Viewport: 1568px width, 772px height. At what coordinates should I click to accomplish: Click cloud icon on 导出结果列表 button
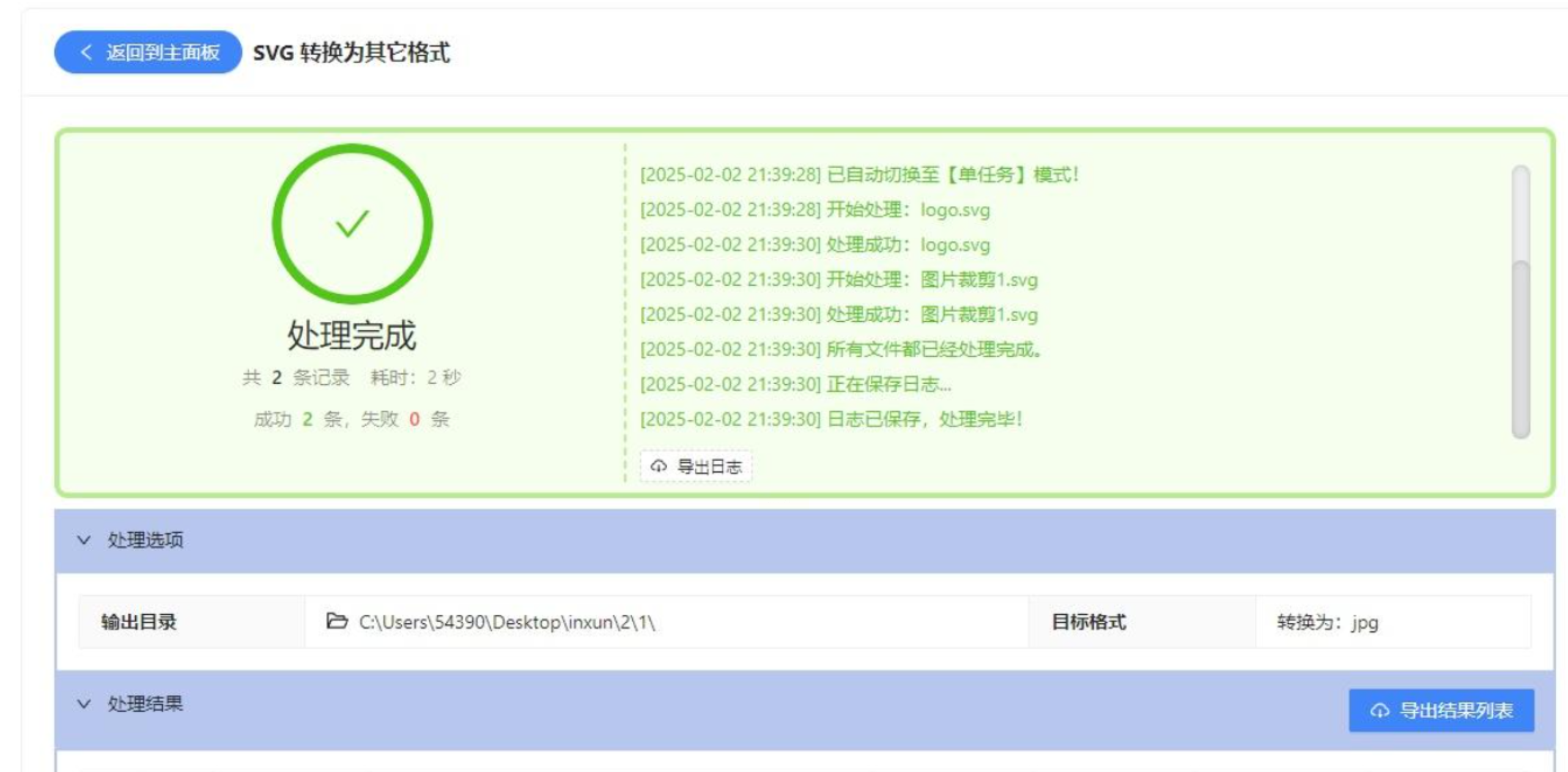coord(1380,711)
